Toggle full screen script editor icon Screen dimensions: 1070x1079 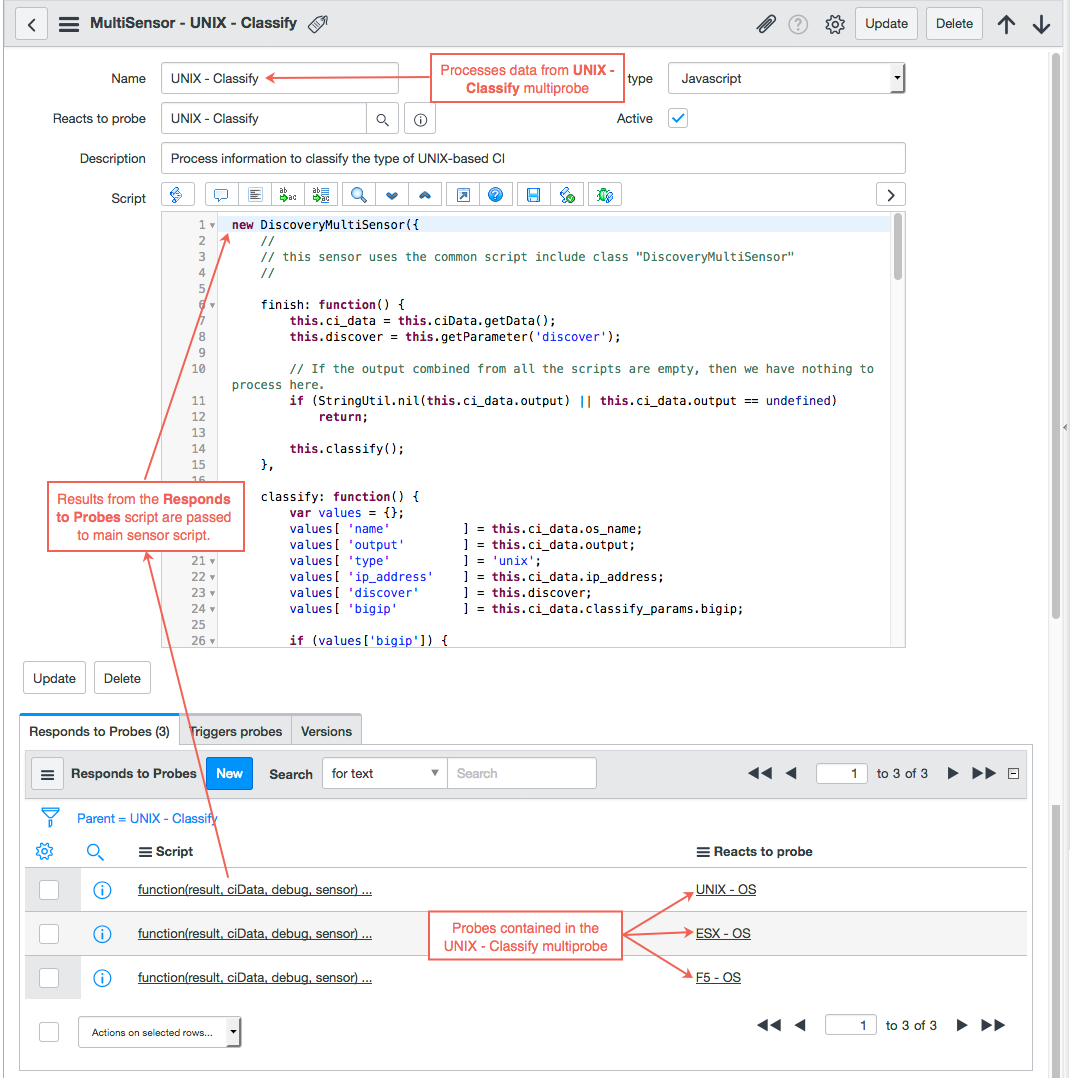coord(463,195)
